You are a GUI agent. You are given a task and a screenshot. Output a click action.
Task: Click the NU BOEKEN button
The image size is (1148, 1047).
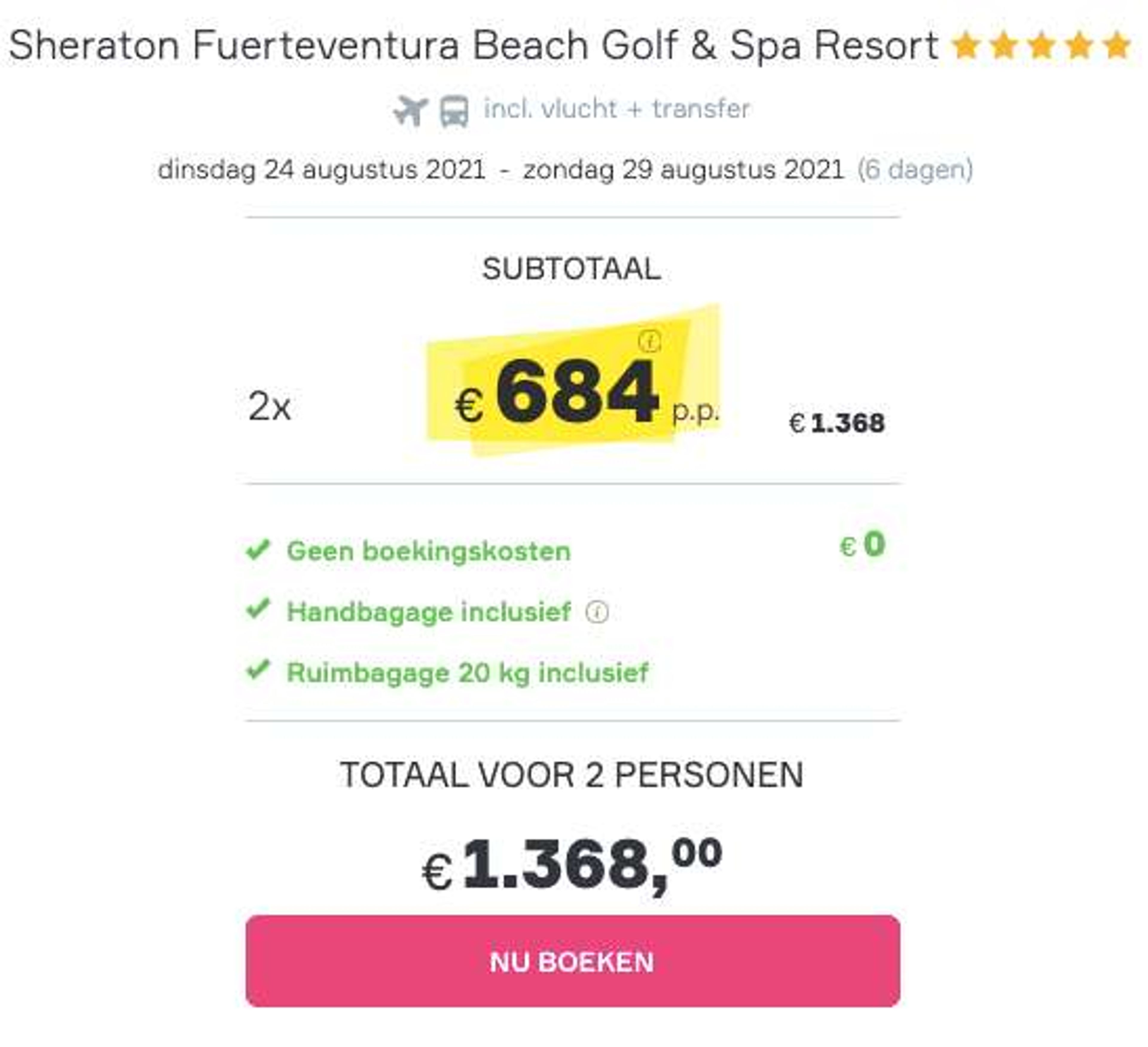click(x=573, y=961)
